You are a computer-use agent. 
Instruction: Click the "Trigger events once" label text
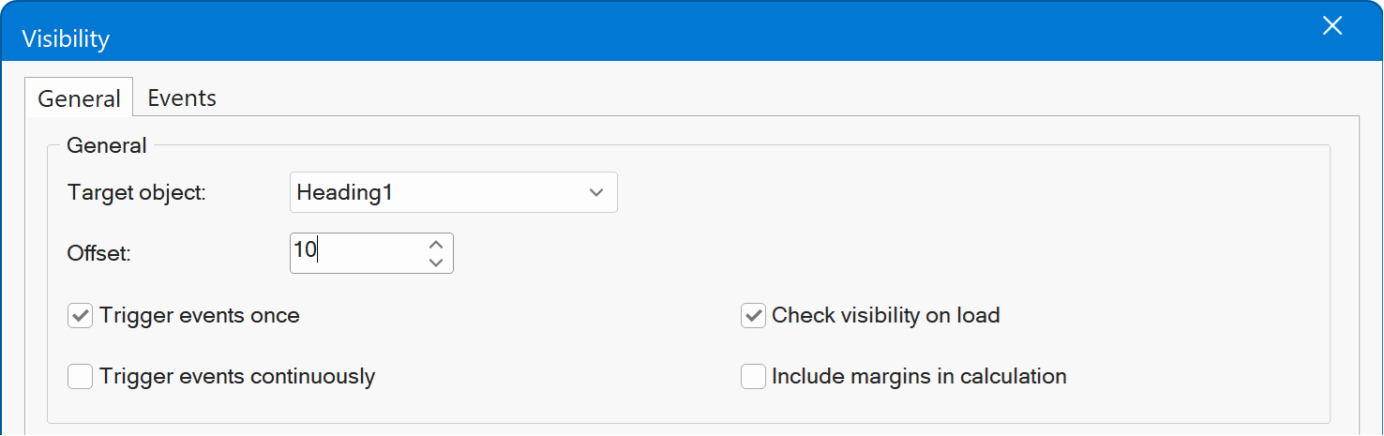[199, 316]
